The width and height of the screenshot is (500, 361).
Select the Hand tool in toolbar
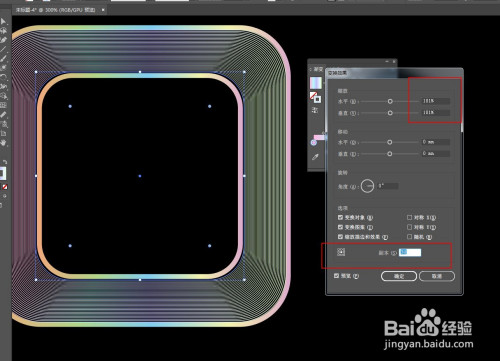pyautogui.click(x=3, y=143)
